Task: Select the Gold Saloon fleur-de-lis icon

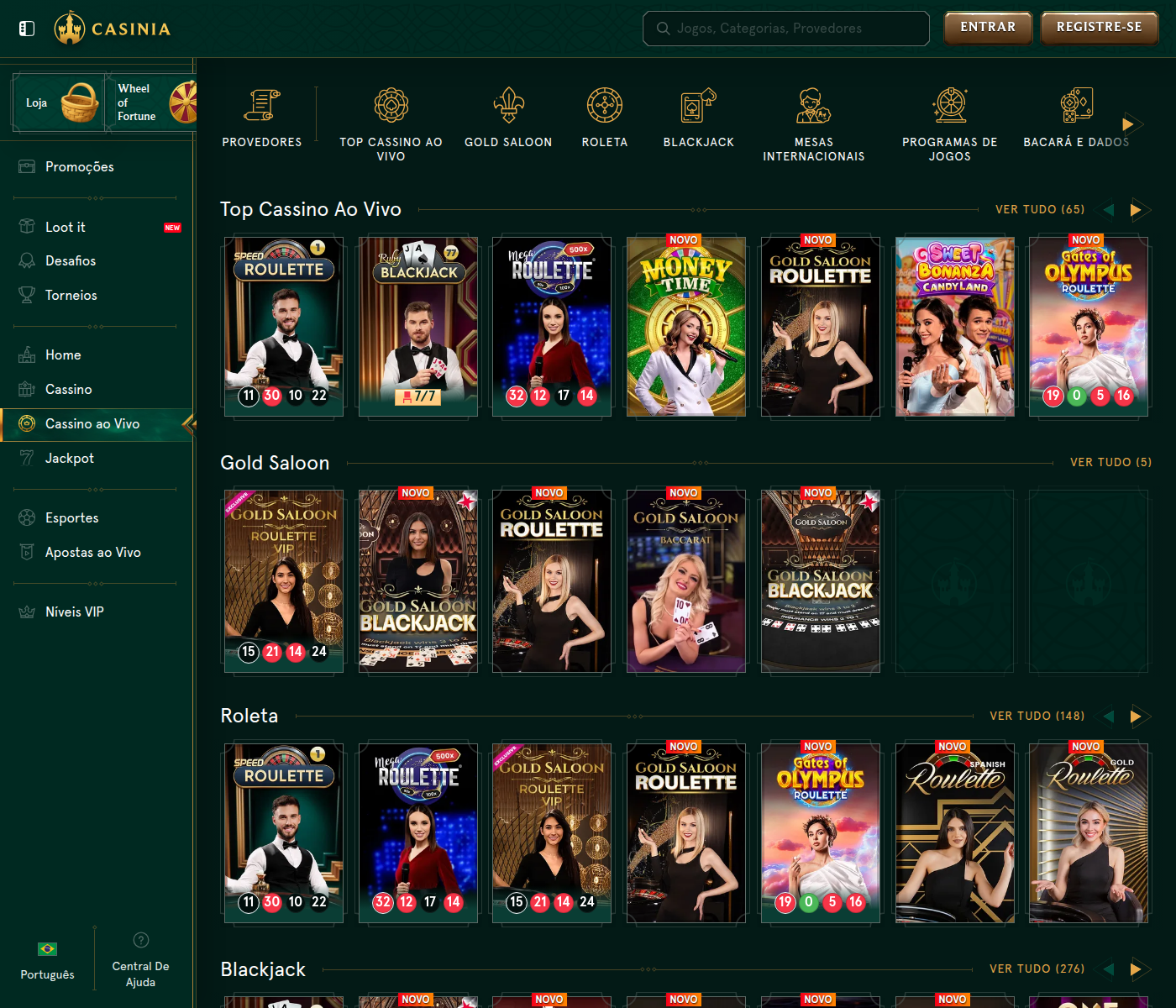Action: [508, 105]
